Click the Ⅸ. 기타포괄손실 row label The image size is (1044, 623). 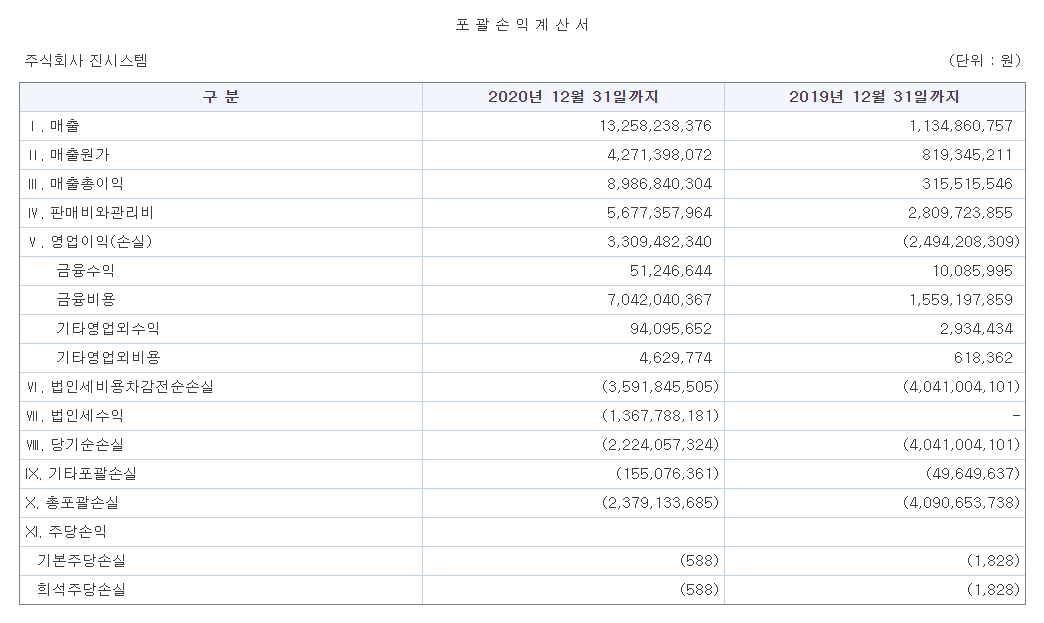pos(81,474)
